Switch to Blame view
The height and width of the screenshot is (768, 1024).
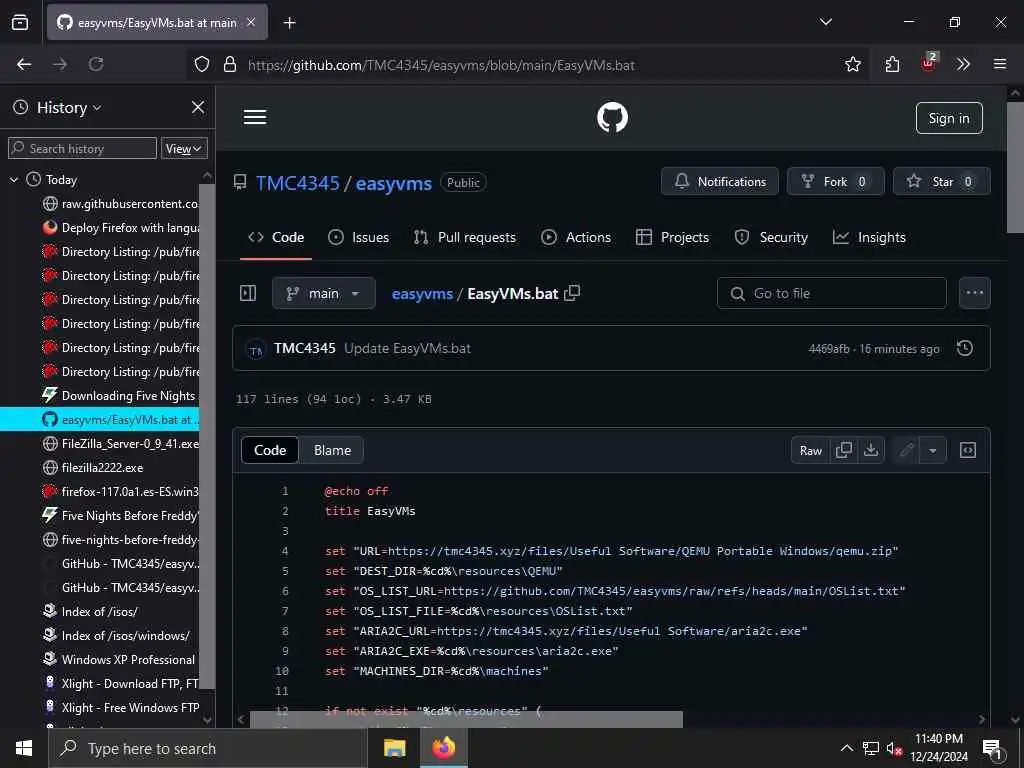tap(332, 451)
